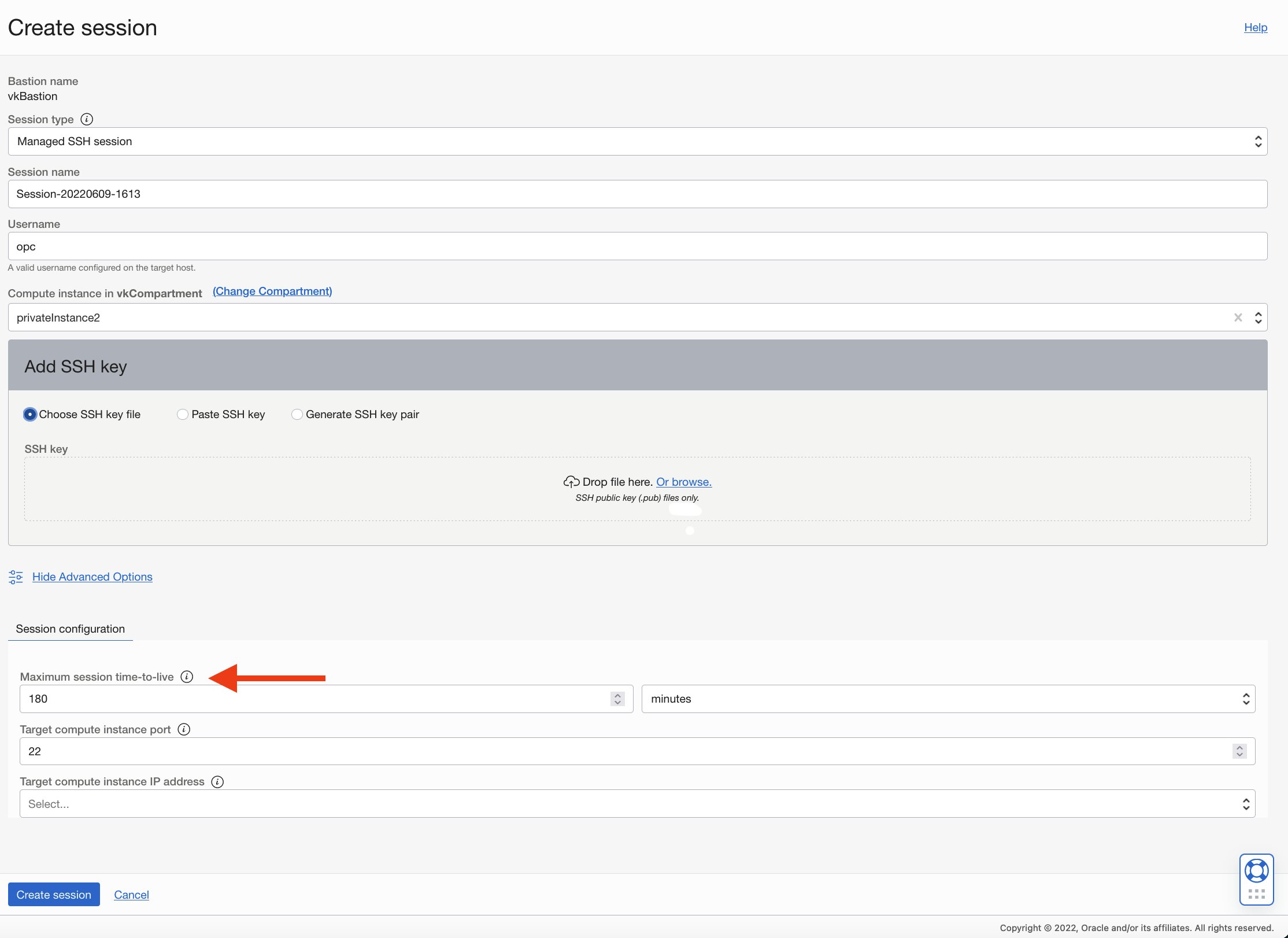Open the life ring support widget

point(1256,871)
